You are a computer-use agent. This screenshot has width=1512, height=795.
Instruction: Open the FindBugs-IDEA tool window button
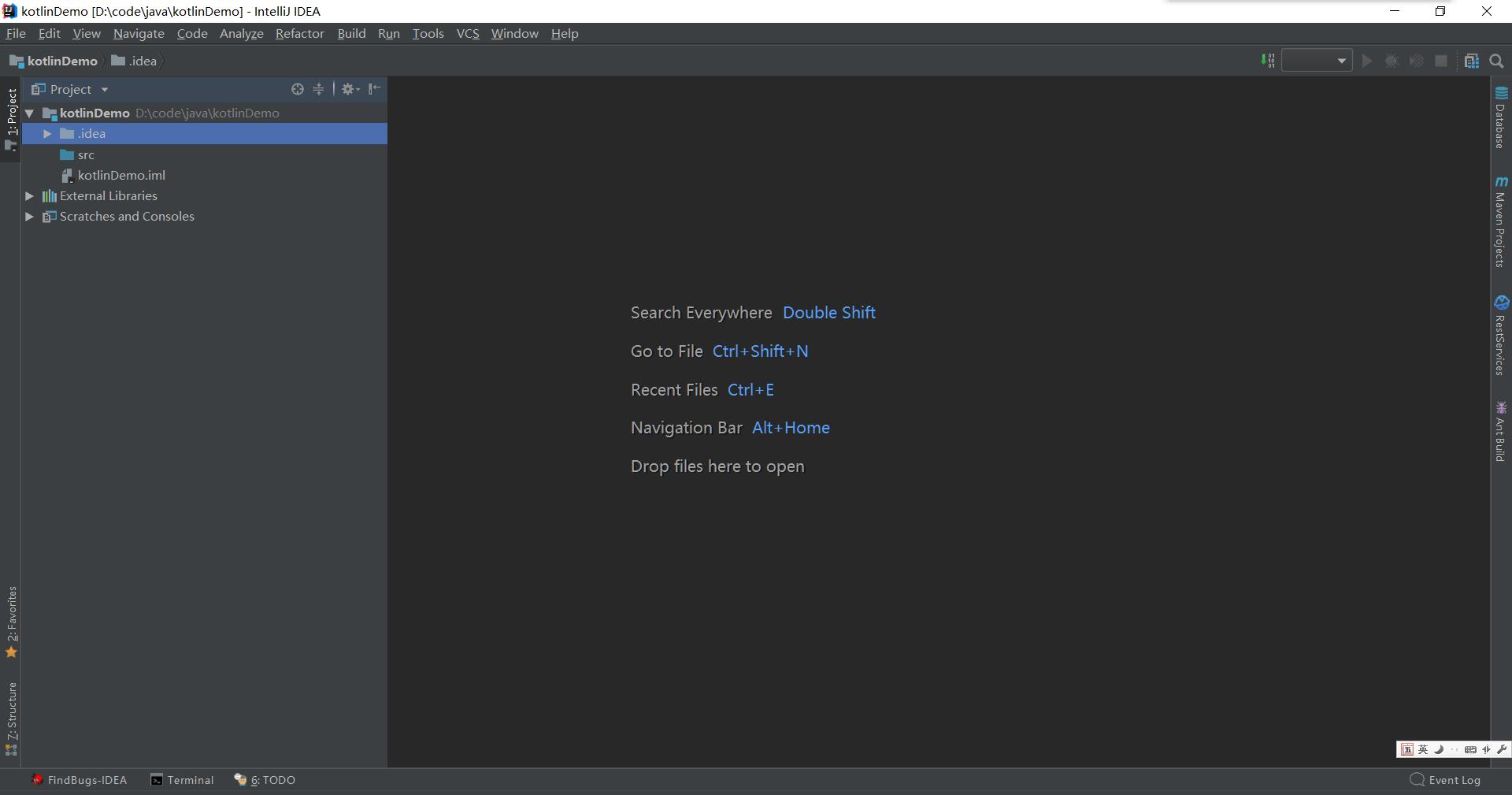[79, 780]
